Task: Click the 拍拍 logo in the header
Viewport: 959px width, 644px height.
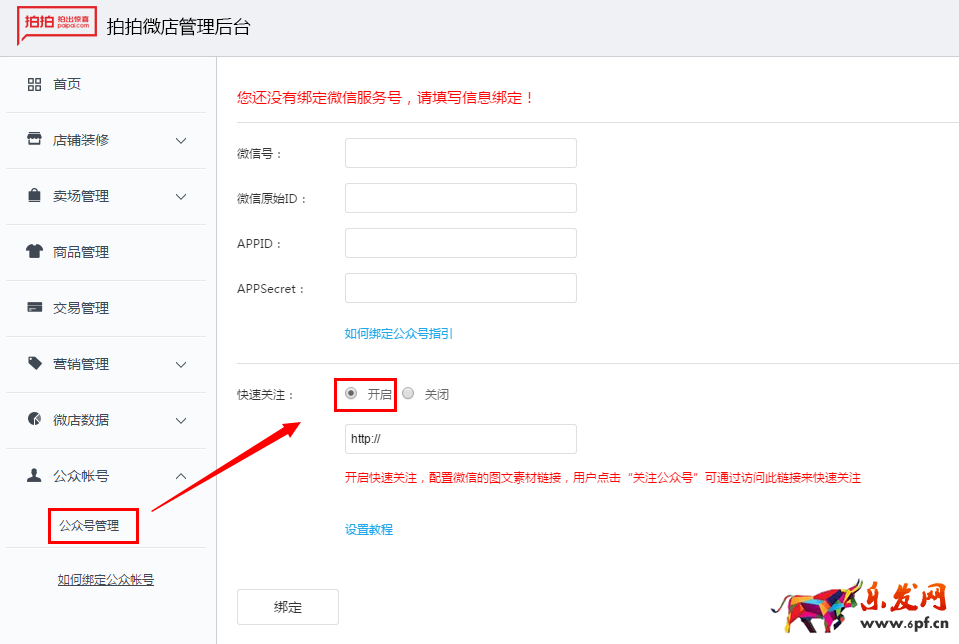Action: [55, 25]
